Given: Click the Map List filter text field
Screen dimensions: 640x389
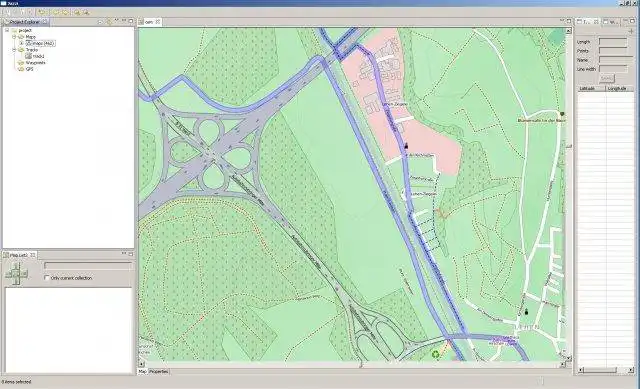Looking at the screenshot, I should [88, 266].
